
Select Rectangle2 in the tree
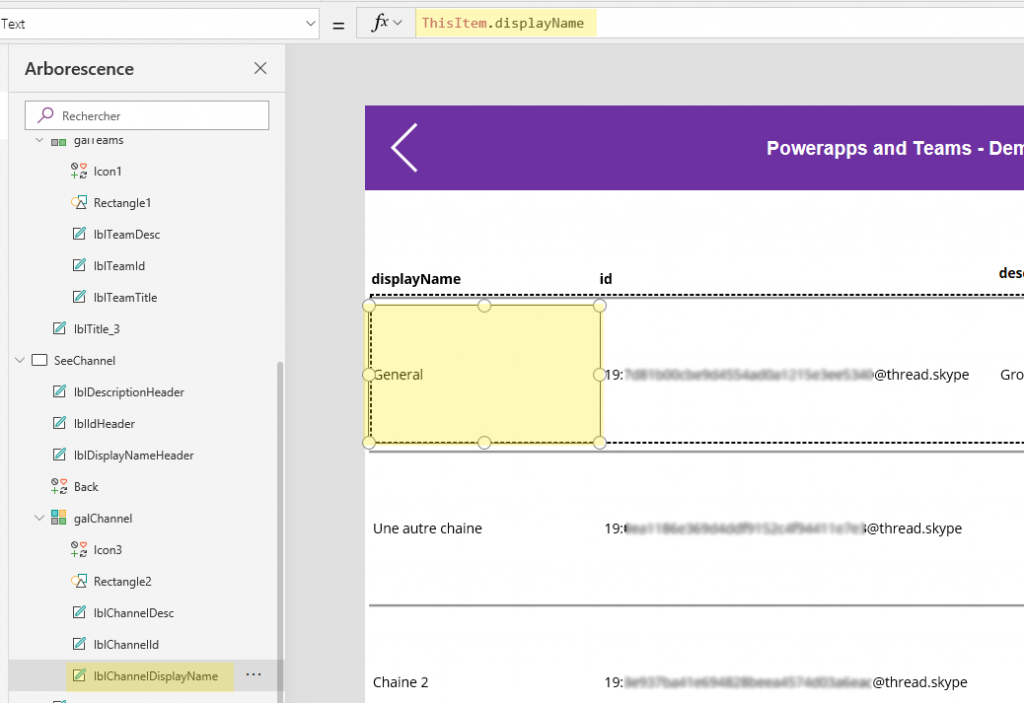[122, 581]
